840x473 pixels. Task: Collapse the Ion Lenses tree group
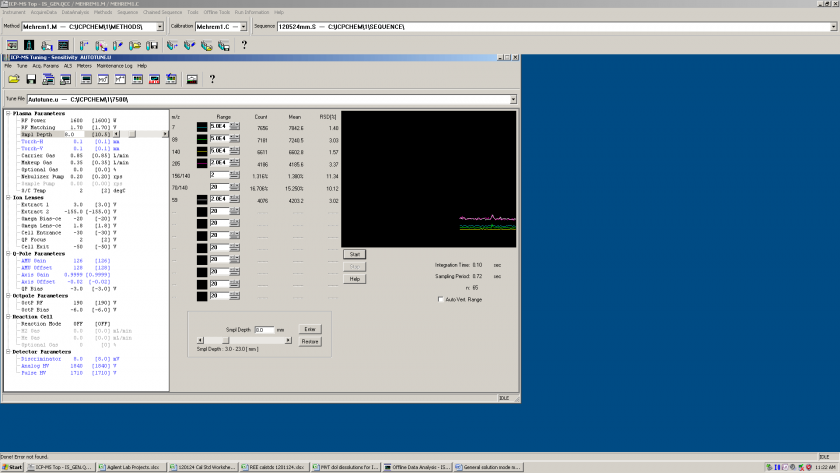point(8,198)
